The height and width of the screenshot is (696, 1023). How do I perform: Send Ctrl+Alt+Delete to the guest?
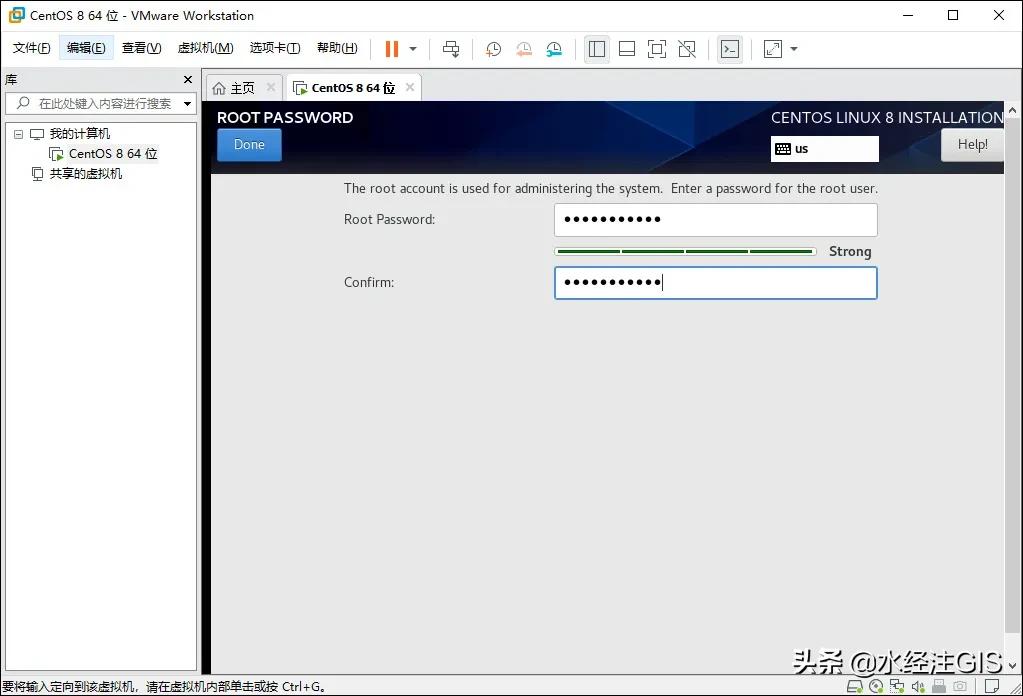coord(451,48)
